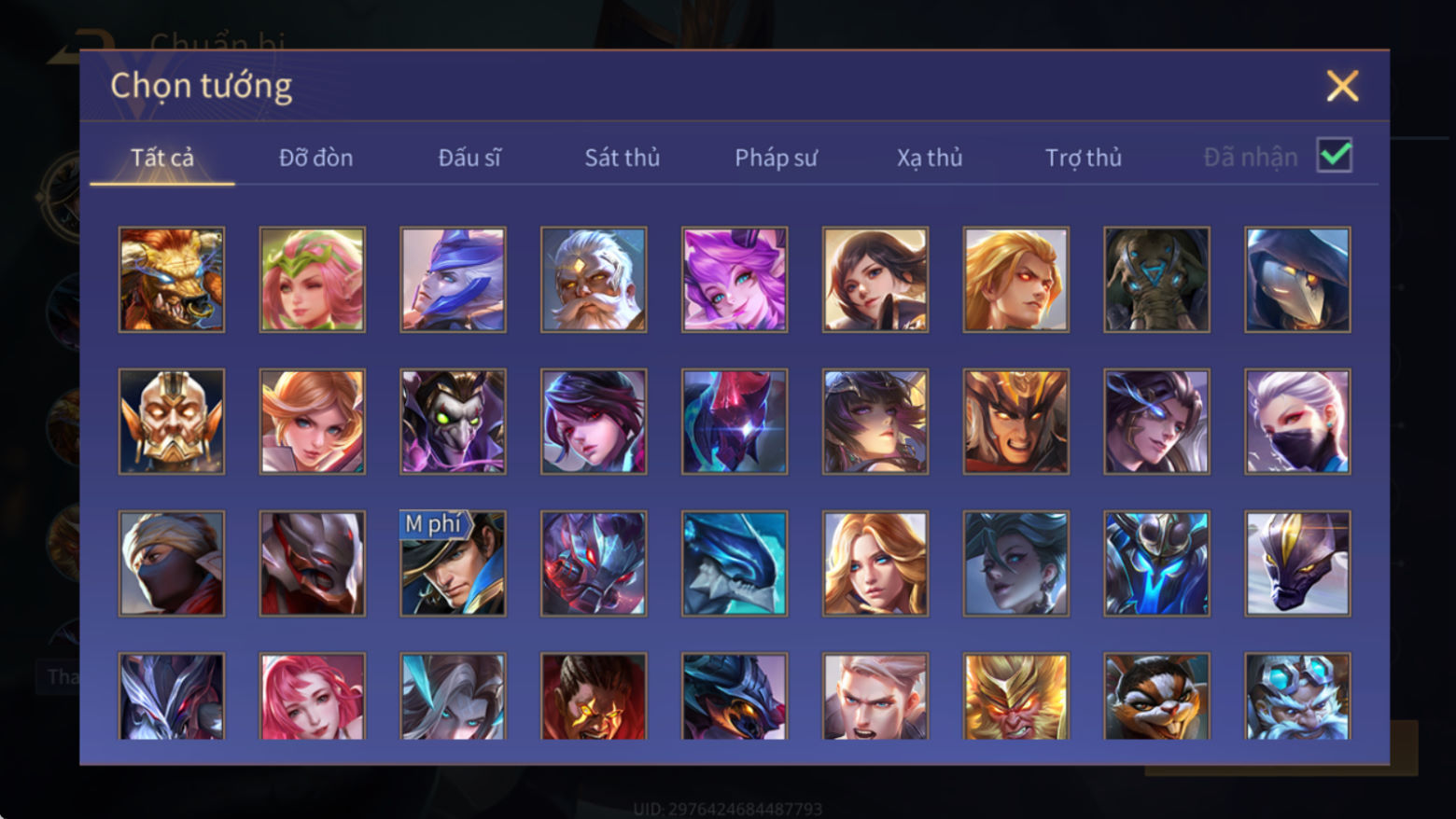This screenshot has width=1456, height=819.
Task: Switch to the Pháp sư tab
Action: point(776,158)
